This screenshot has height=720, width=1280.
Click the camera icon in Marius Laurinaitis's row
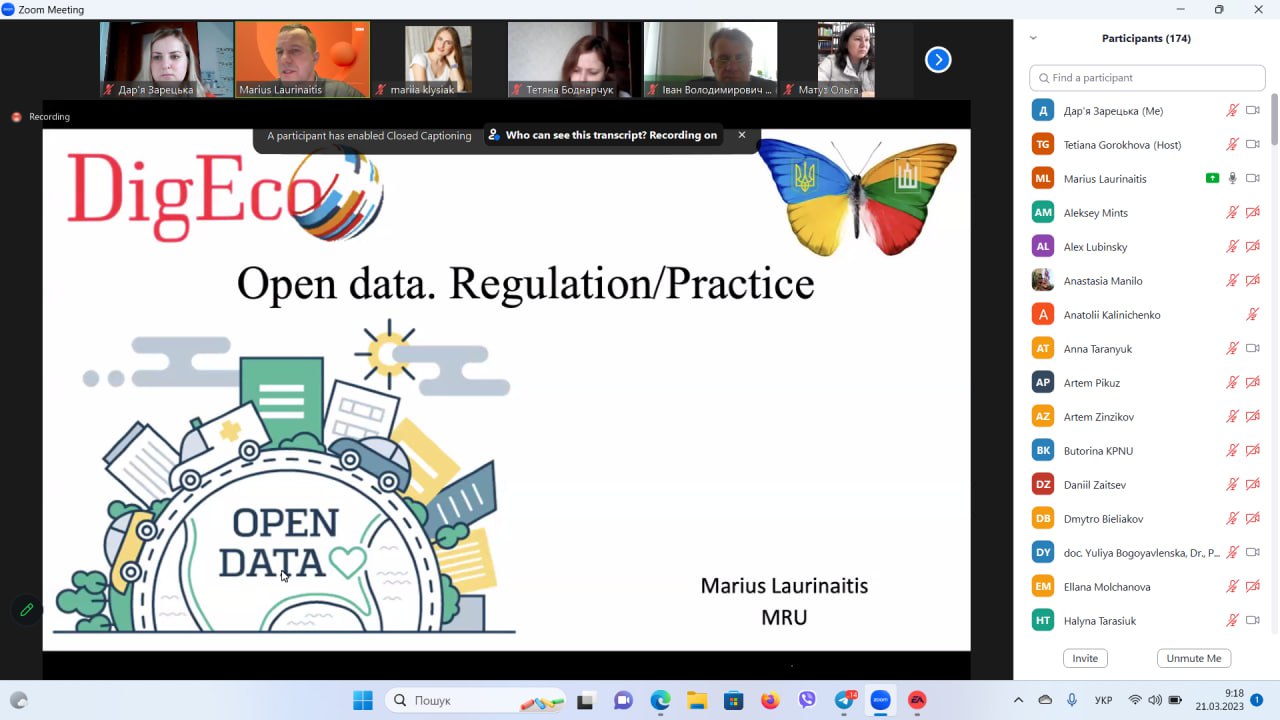pos(1252,178)
